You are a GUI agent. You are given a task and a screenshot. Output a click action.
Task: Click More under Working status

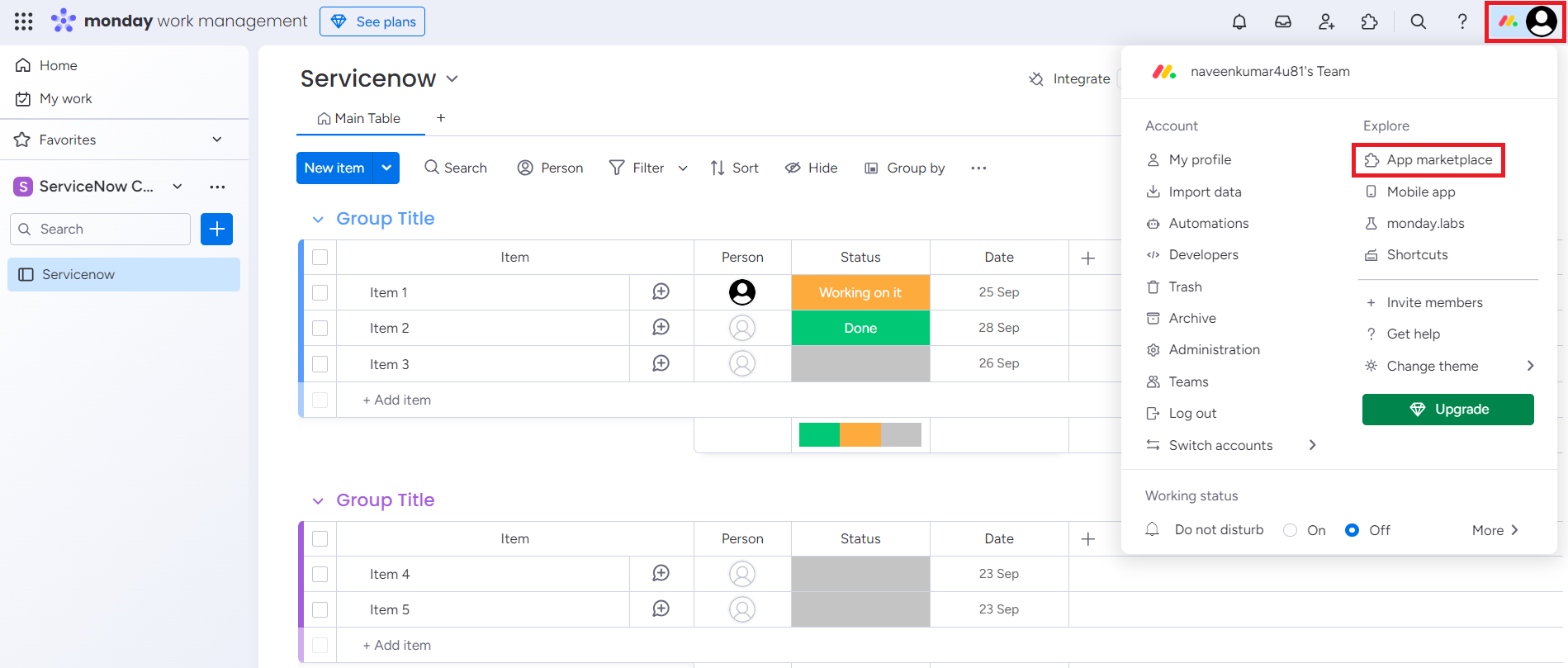click(x=1495, y=530)
